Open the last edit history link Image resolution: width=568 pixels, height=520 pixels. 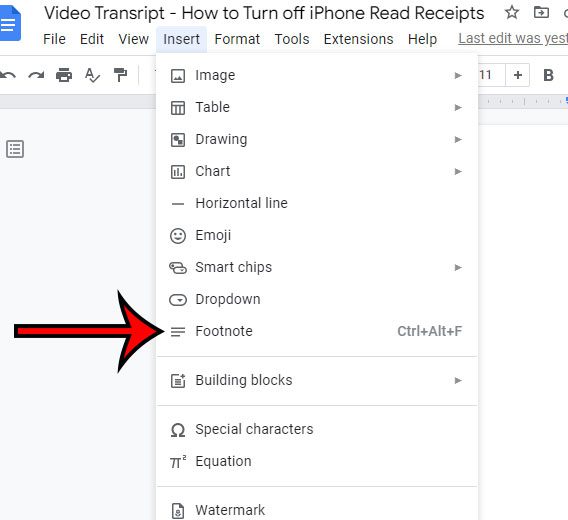[513, 38]
